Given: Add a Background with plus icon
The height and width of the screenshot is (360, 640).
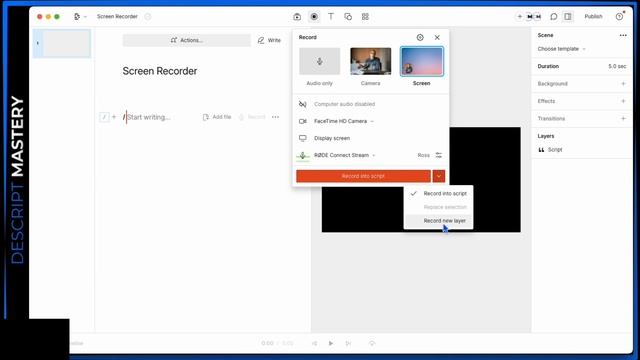Looking at the screenshot, I should (x=623, y=84).
